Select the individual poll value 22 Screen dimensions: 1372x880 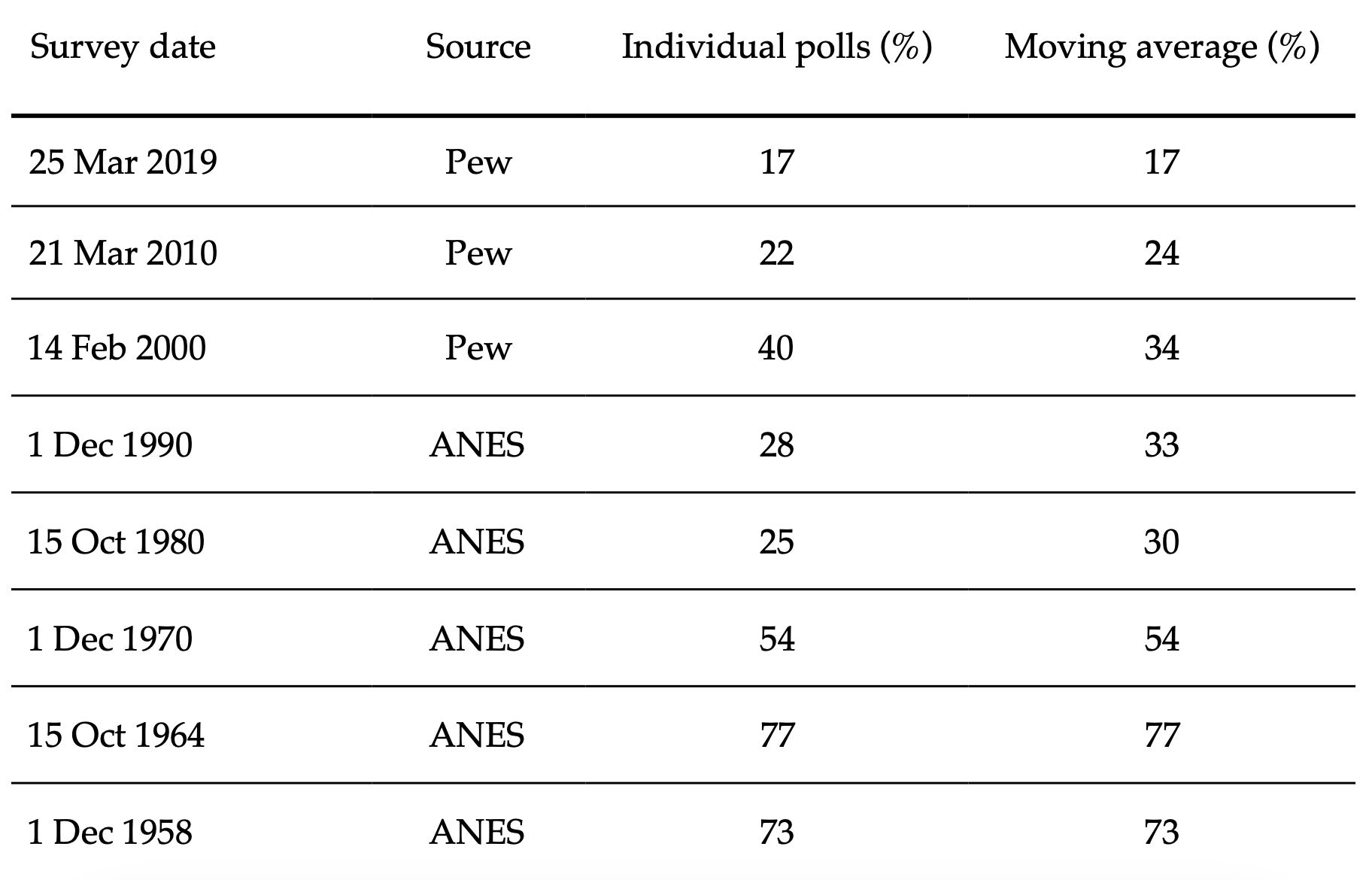coord(776,253)
